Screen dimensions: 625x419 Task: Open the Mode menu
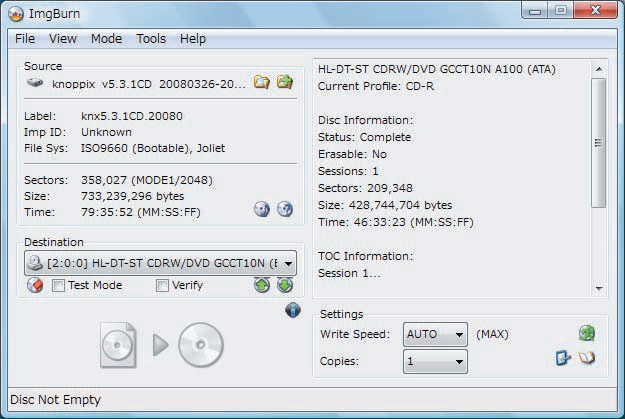point(106,39)
